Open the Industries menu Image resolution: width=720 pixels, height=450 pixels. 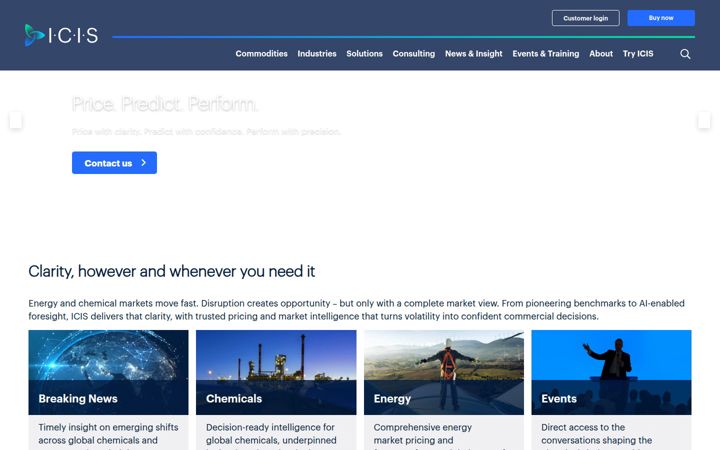coord(317,54)
